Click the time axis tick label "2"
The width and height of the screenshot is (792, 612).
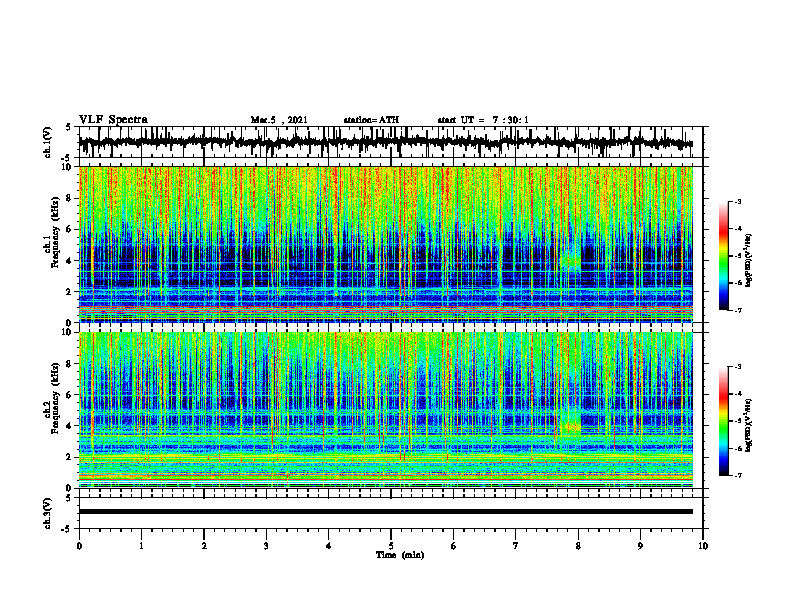point(204,546)
